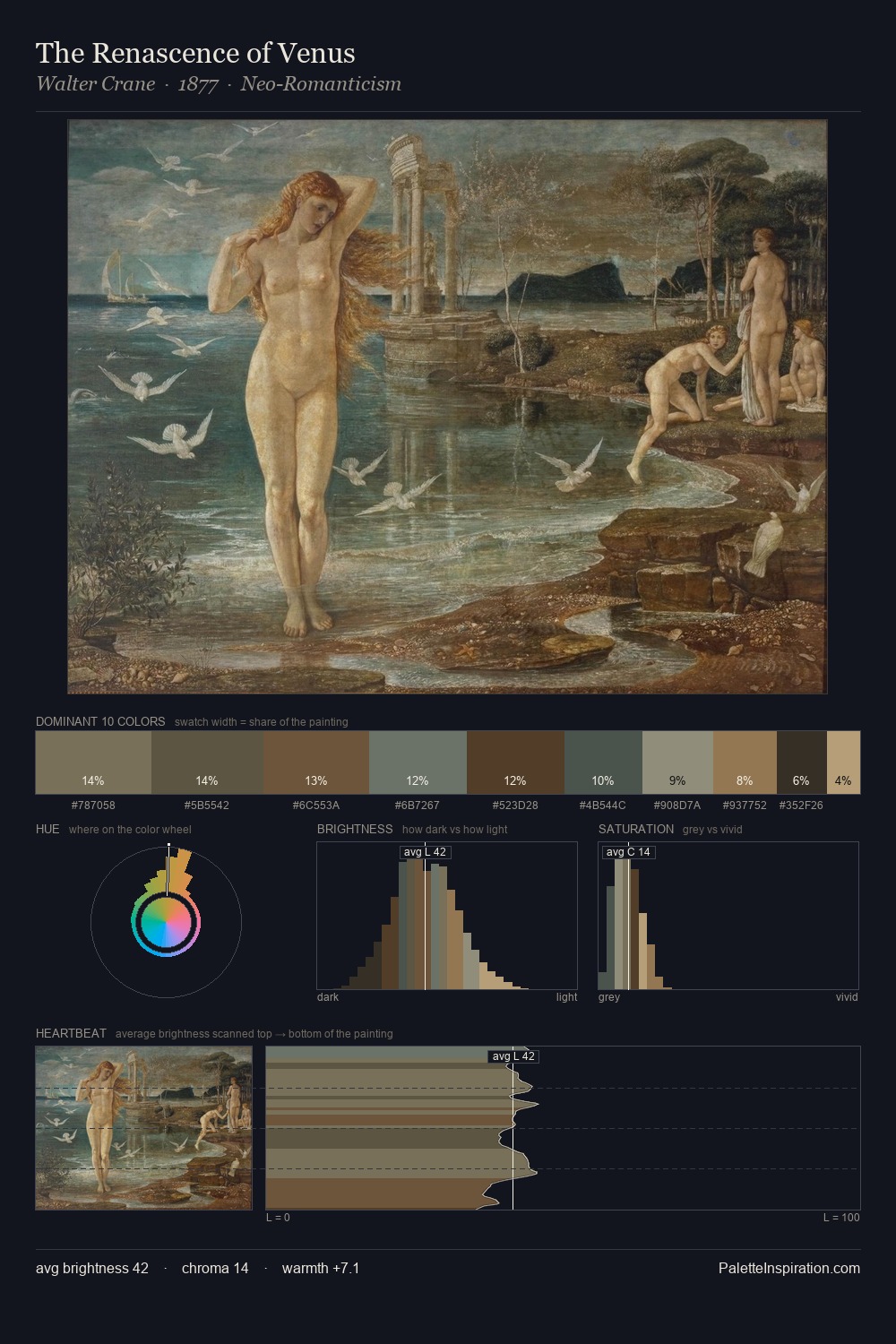The width and height of the screenshot is (896, 1344).
Task: Click the 'vivid' axis label
Action: click(x=847, y=997)
